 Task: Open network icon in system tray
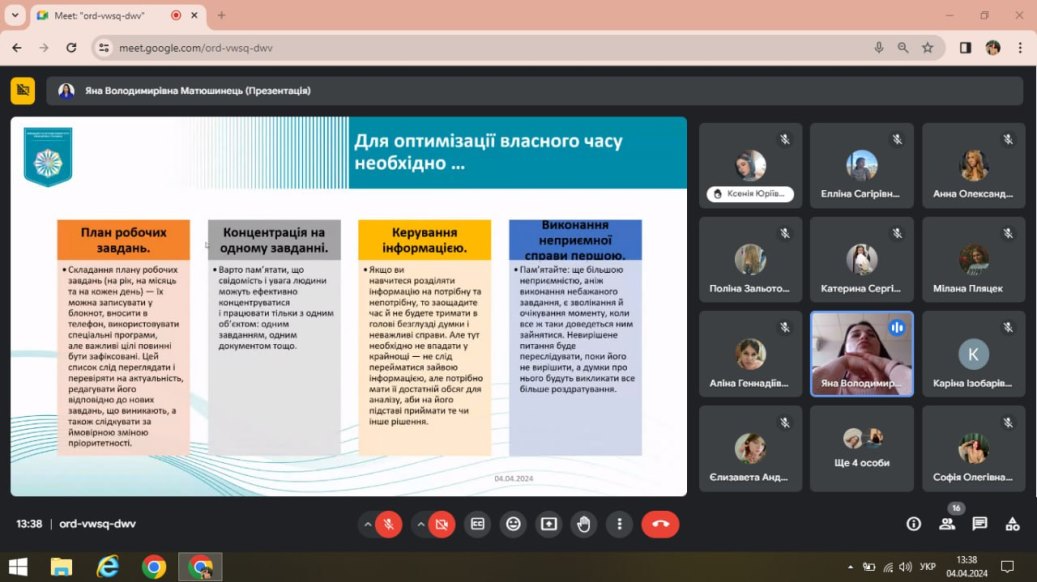(888, 567)
